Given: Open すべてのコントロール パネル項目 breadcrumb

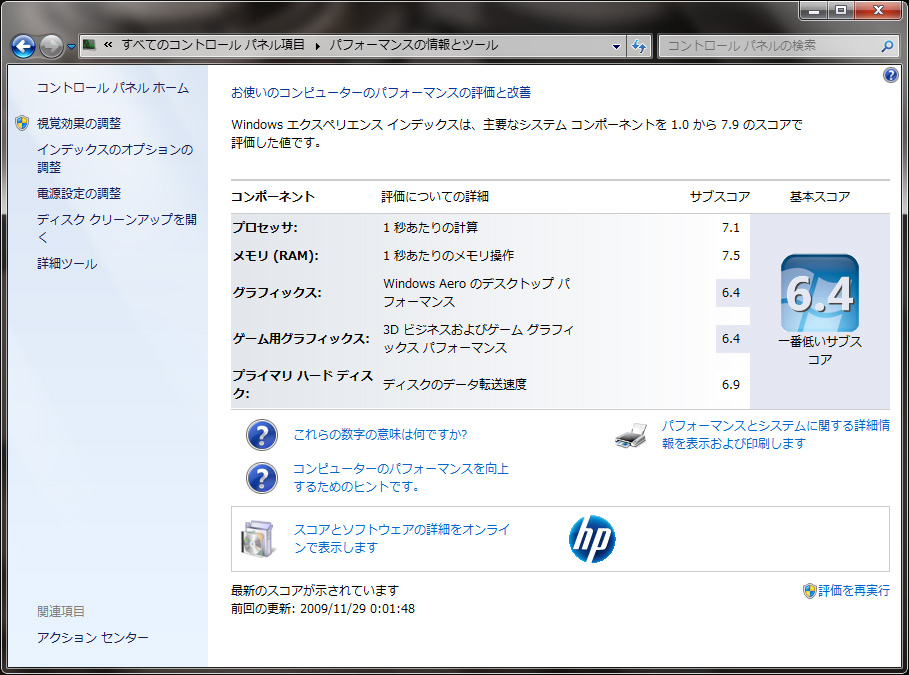Looking at the screenshot, I should click(213, 45).
